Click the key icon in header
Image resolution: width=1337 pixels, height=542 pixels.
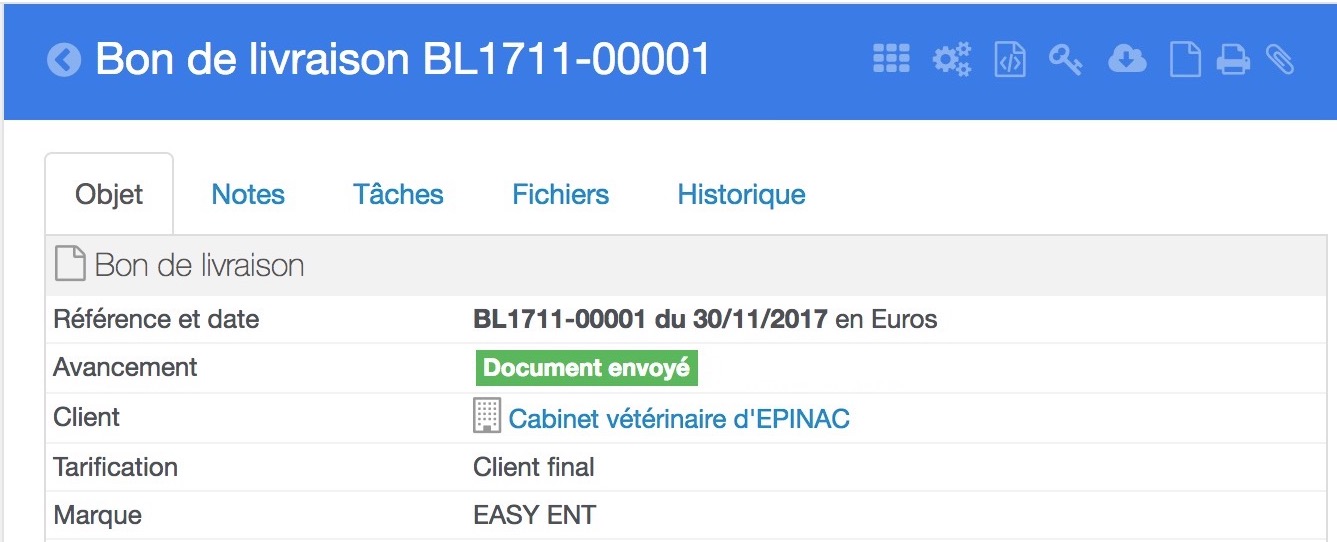1066,60
